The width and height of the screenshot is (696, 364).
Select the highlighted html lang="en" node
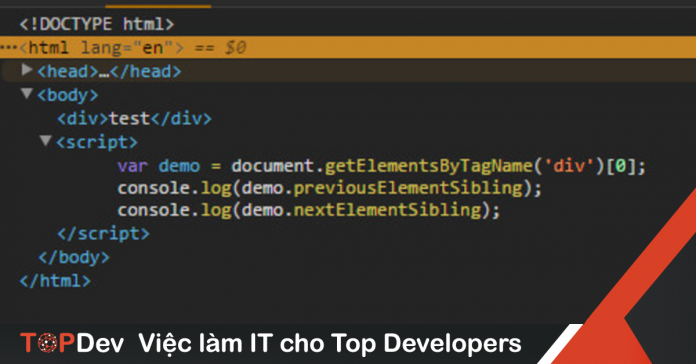[x=348, y=47]
